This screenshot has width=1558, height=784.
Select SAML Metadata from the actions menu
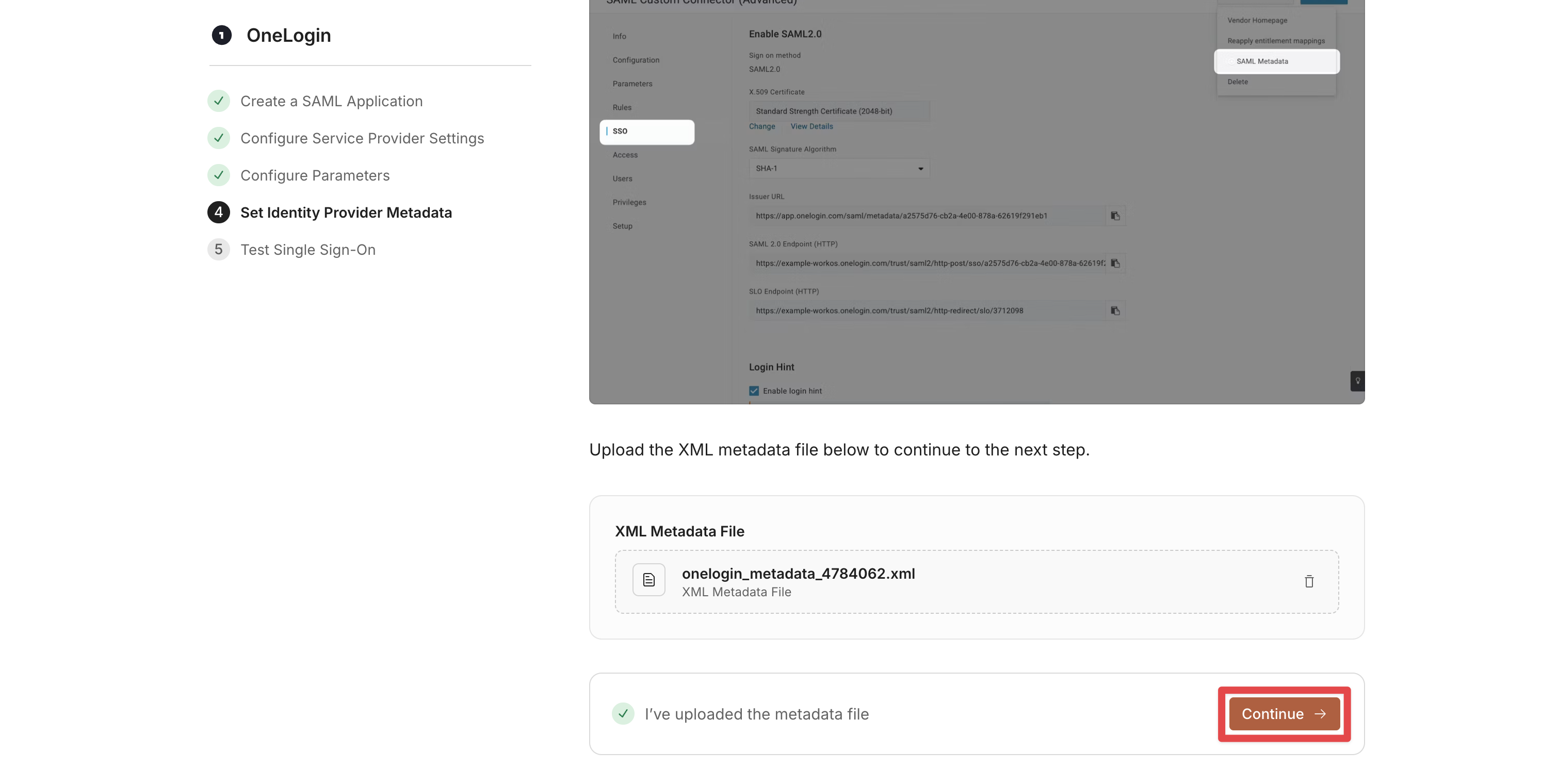point(1276,62)
